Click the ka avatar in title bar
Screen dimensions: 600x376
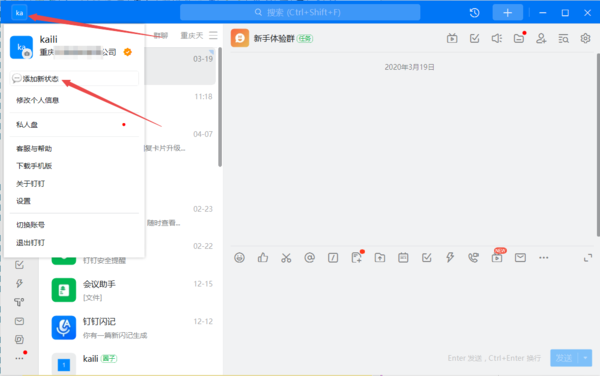click(x=19, y=13)
